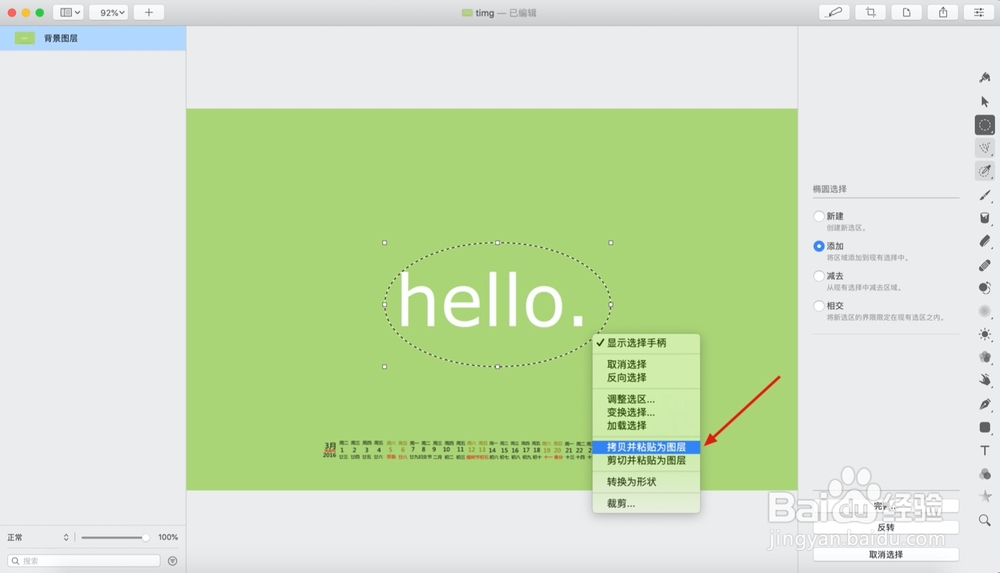Viewport: 1000px width, 573px height.
Task: Click the brush icon in the top toolbar
Action: click(x=834, y=12)
